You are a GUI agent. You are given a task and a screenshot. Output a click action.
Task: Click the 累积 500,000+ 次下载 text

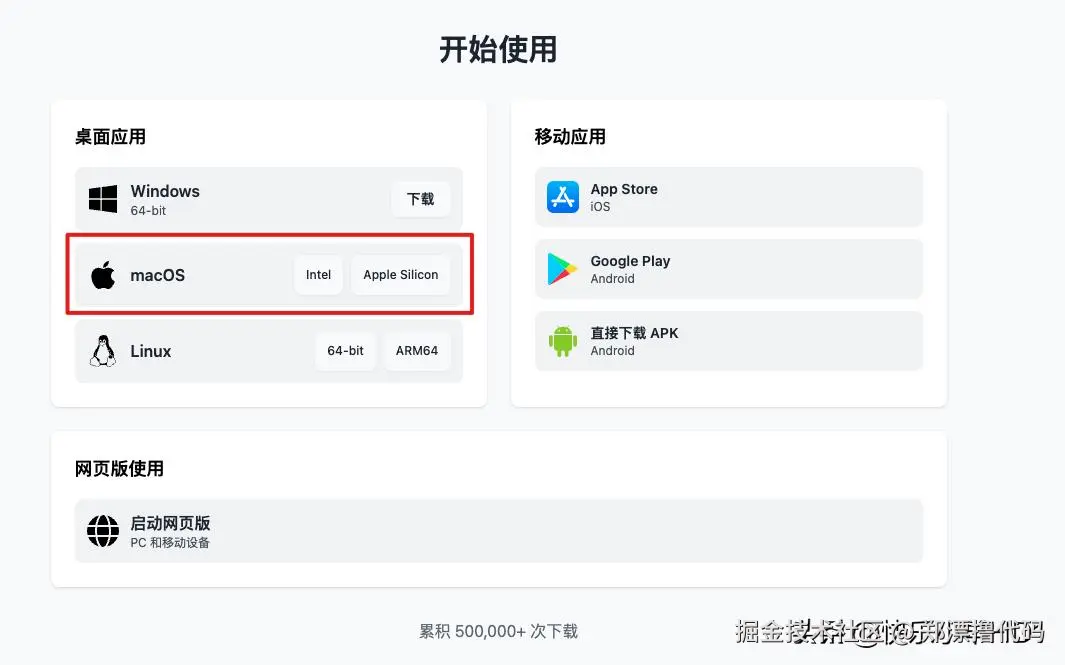[x=499, y=631]
